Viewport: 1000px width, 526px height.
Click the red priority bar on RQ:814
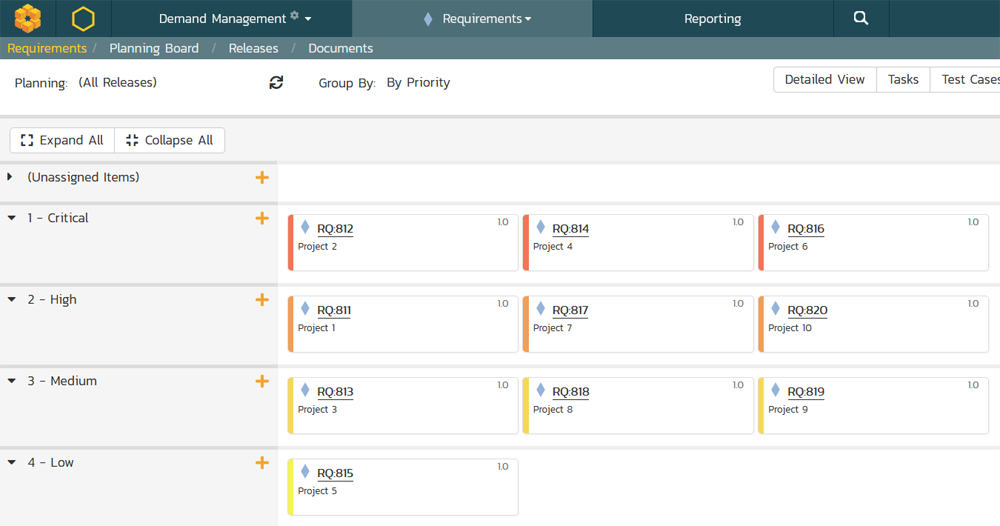[x=526, y=242]
